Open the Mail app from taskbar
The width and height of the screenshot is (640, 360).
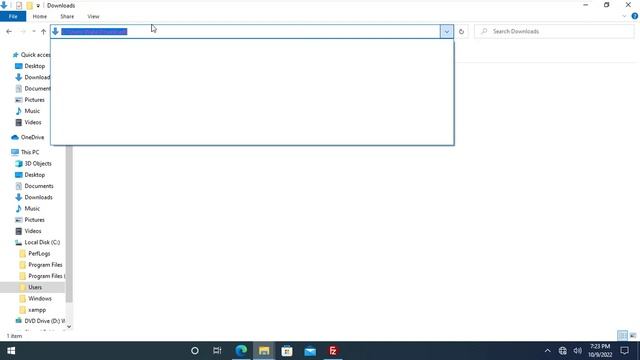pyautogui.click(x=310, y=351)
